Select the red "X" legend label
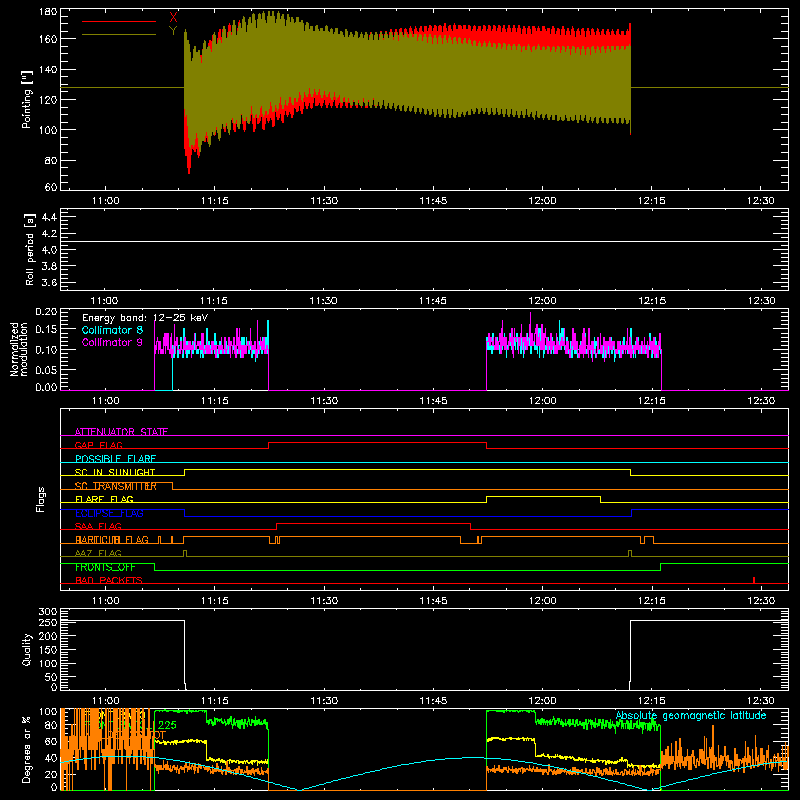The image size is (800, 800). coord(173,18)
